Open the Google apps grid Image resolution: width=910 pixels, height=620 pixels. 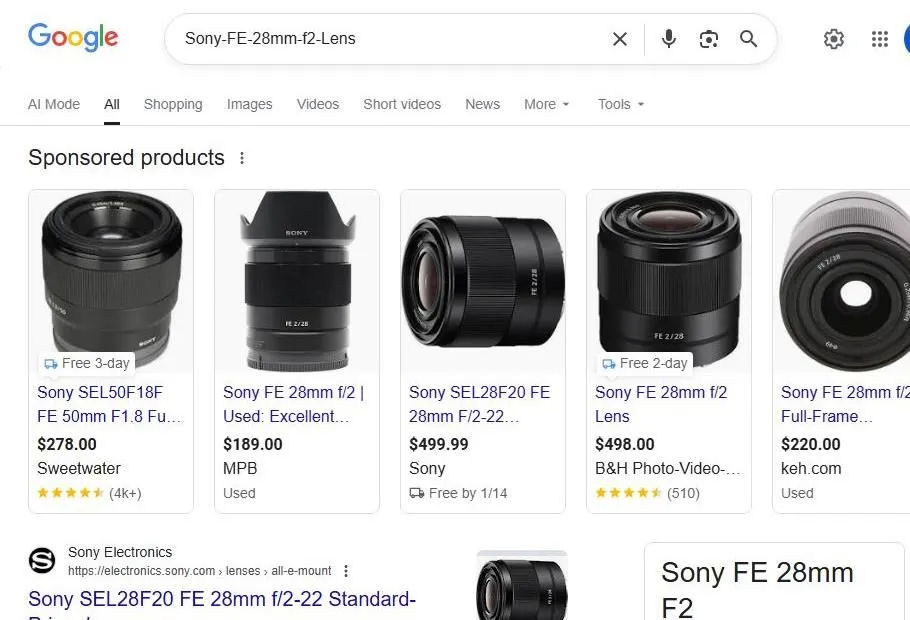point(879,39)
